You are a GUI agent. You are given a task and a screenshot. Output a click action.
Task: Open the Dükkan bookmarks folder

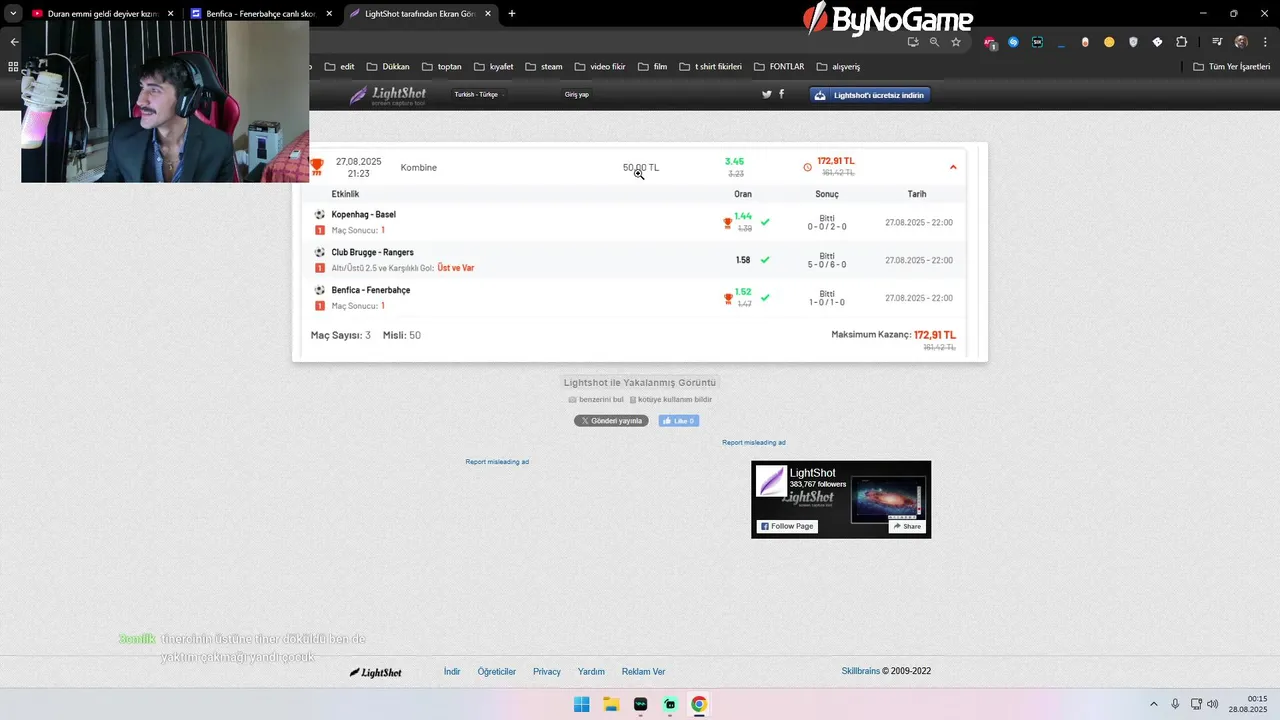[x=388, y=66]
